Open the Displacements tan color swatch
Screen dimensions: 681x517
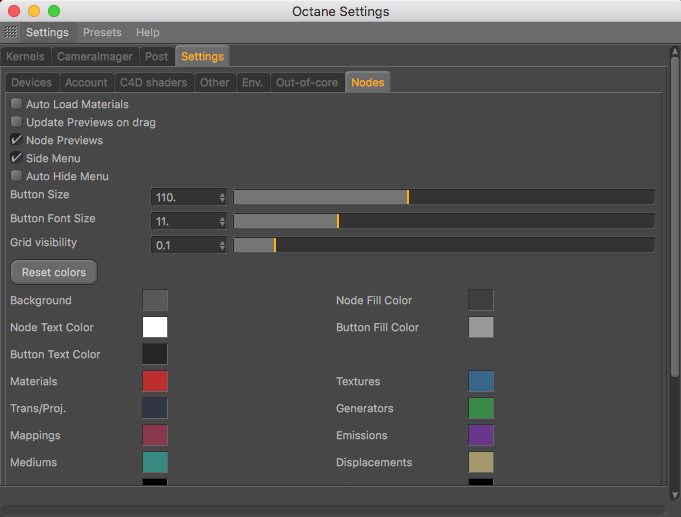tap(481, 462)
